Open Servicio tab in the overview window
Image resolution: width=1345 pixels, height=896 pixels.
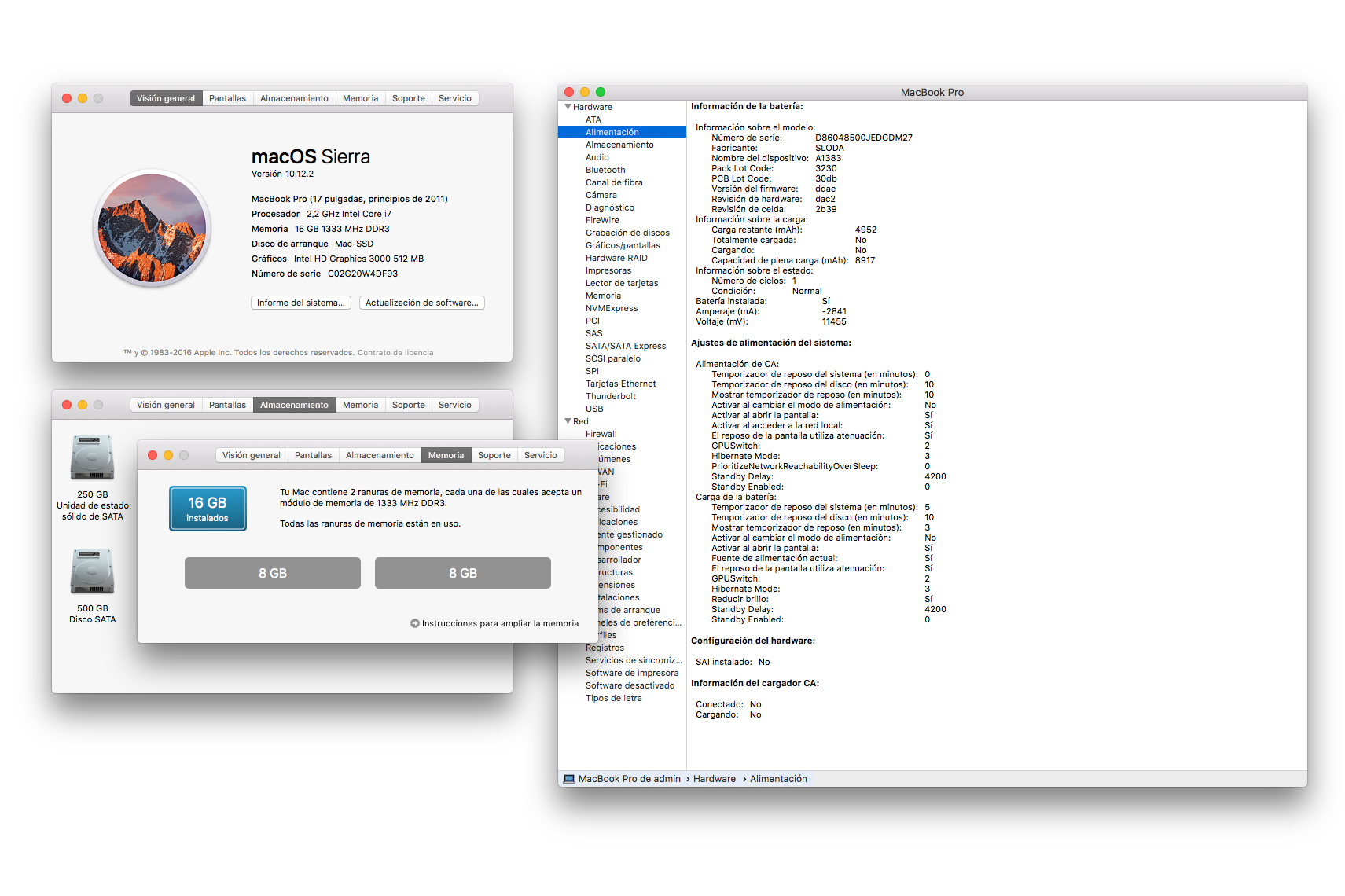(x=455, y=98)
